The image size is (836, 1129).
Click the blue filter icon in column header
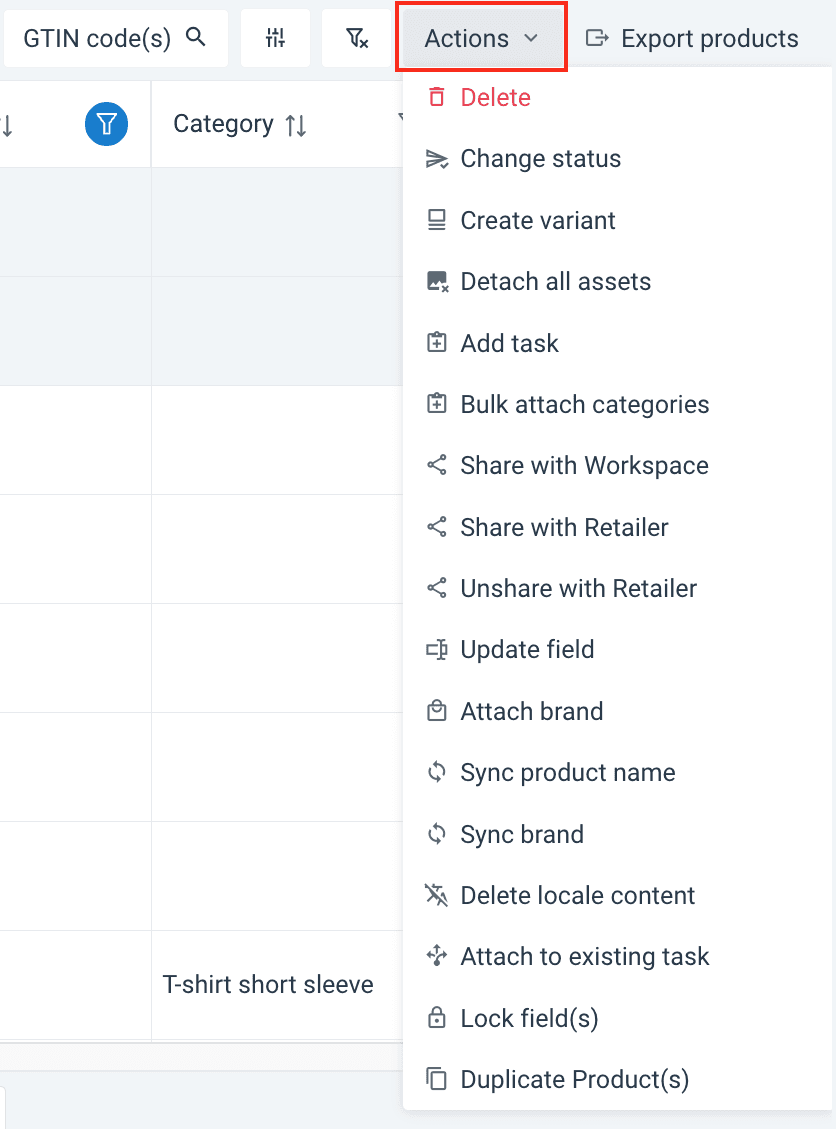[106, 125]
